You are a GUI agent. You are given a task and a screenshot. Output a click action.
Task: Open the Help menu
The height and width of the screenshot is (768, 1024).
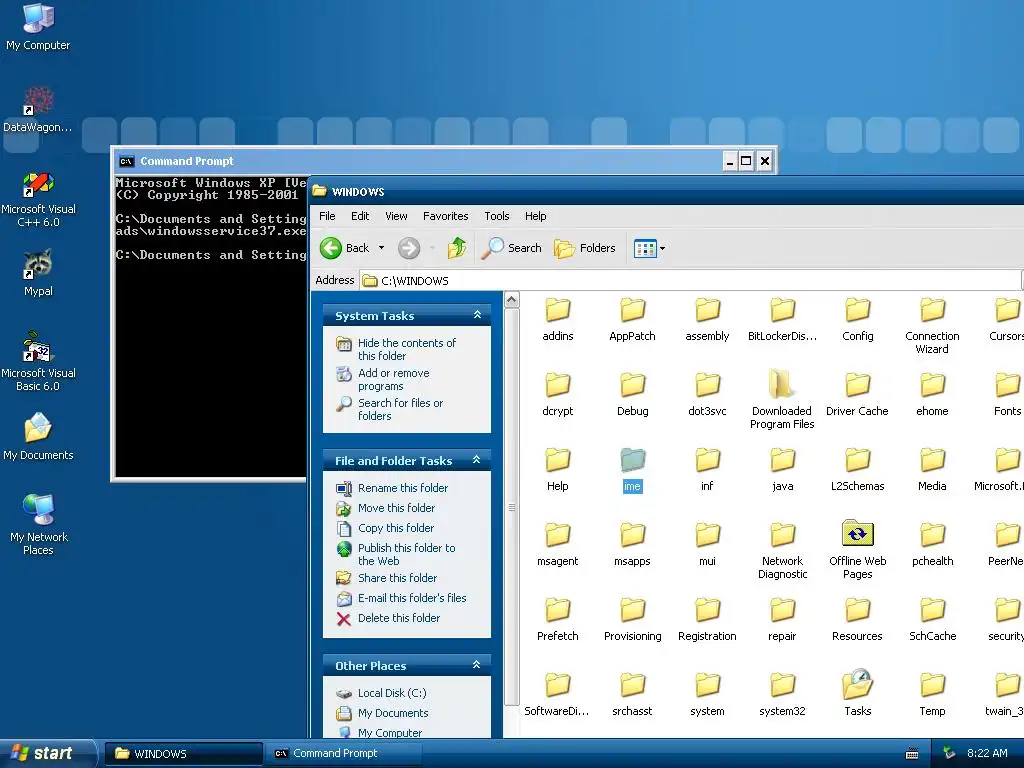pos(536,216)
